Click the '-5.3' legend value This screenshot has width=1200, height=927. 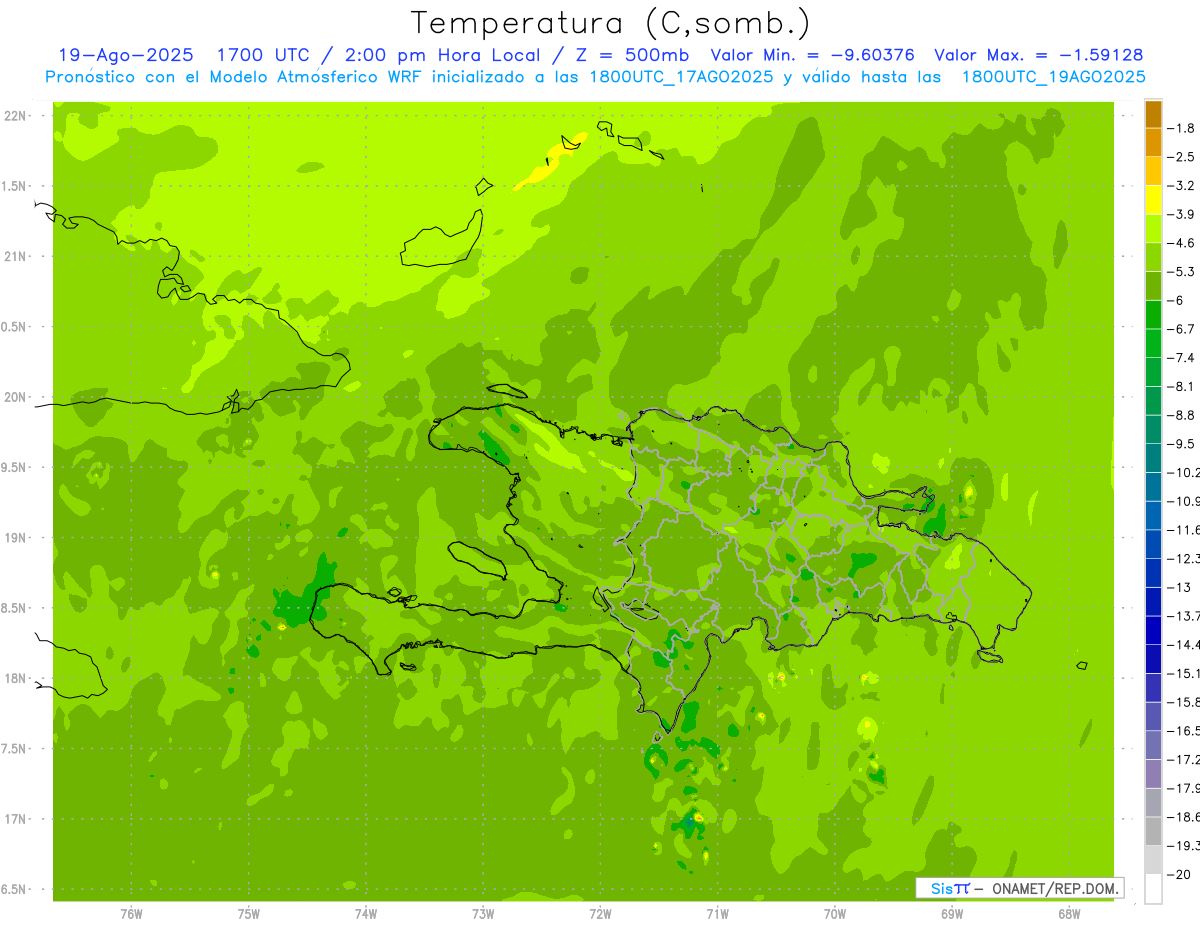1181,271
